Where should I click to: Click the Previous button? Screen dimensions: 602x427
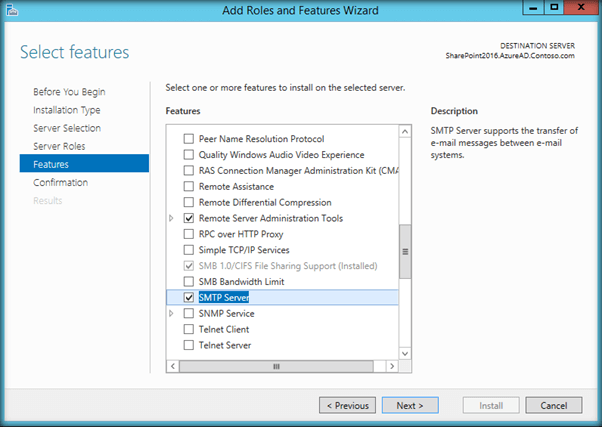point(347,406)
